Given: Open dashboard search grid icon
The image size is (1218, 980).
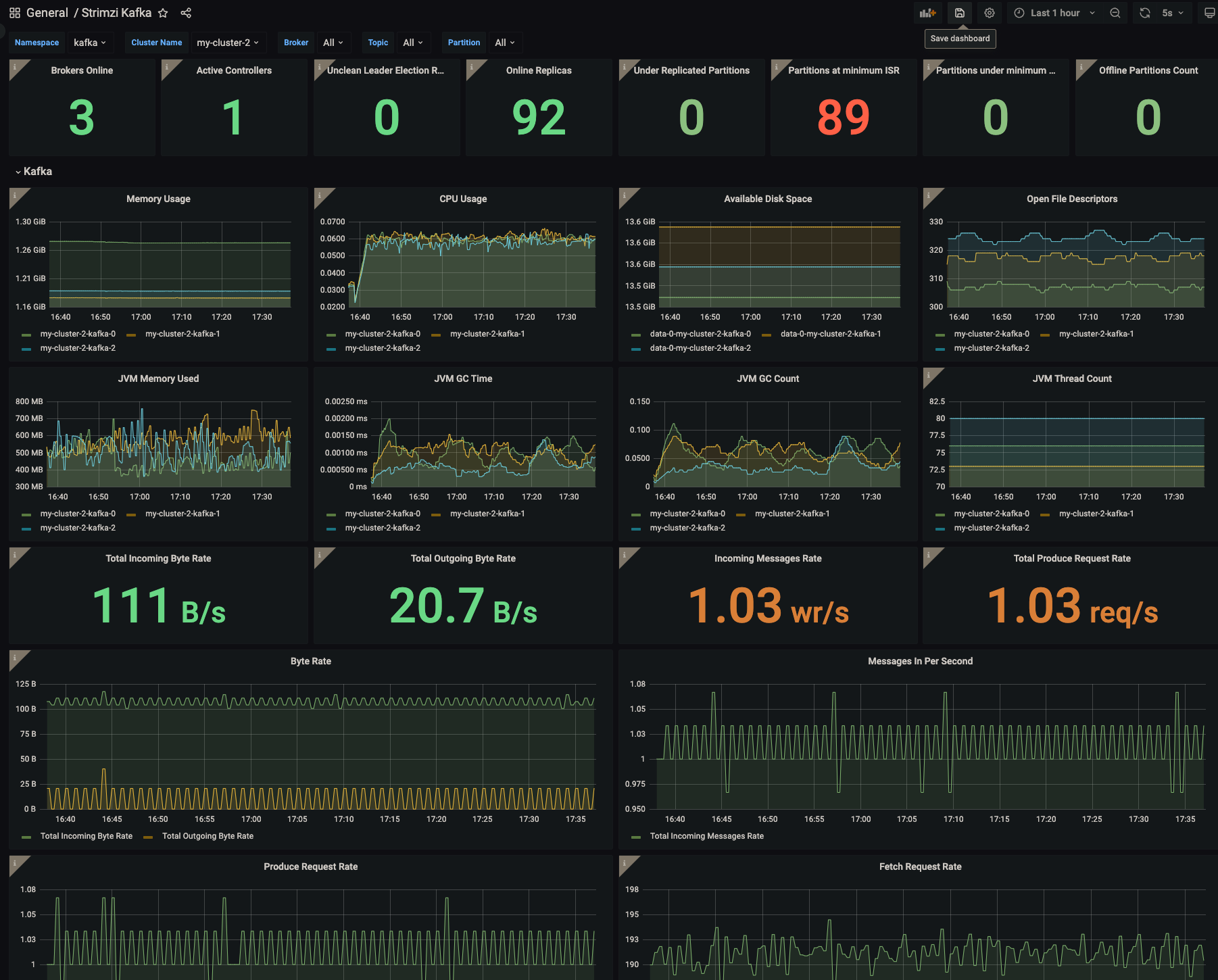Looking at the screenshot, I should (15, 13).
